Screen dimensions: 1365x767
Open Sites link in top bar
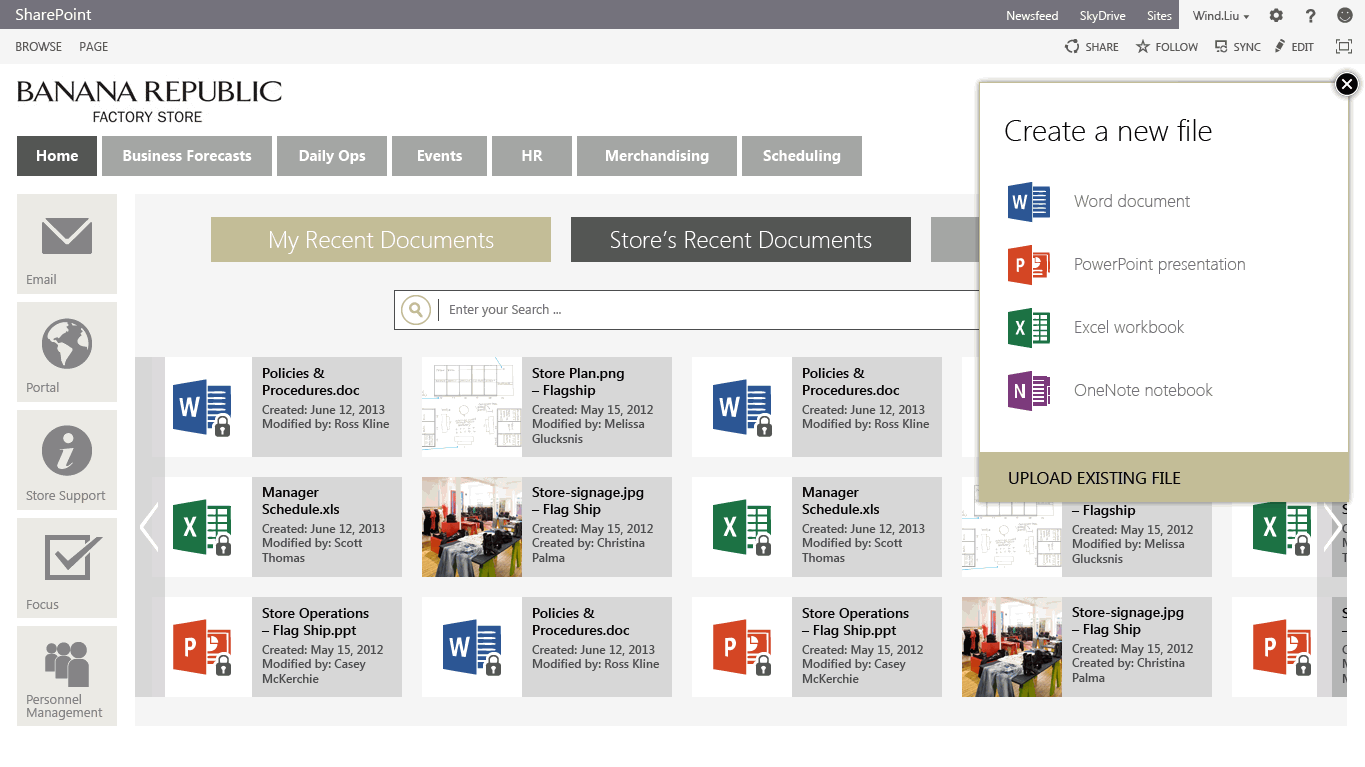(1159, 16)
